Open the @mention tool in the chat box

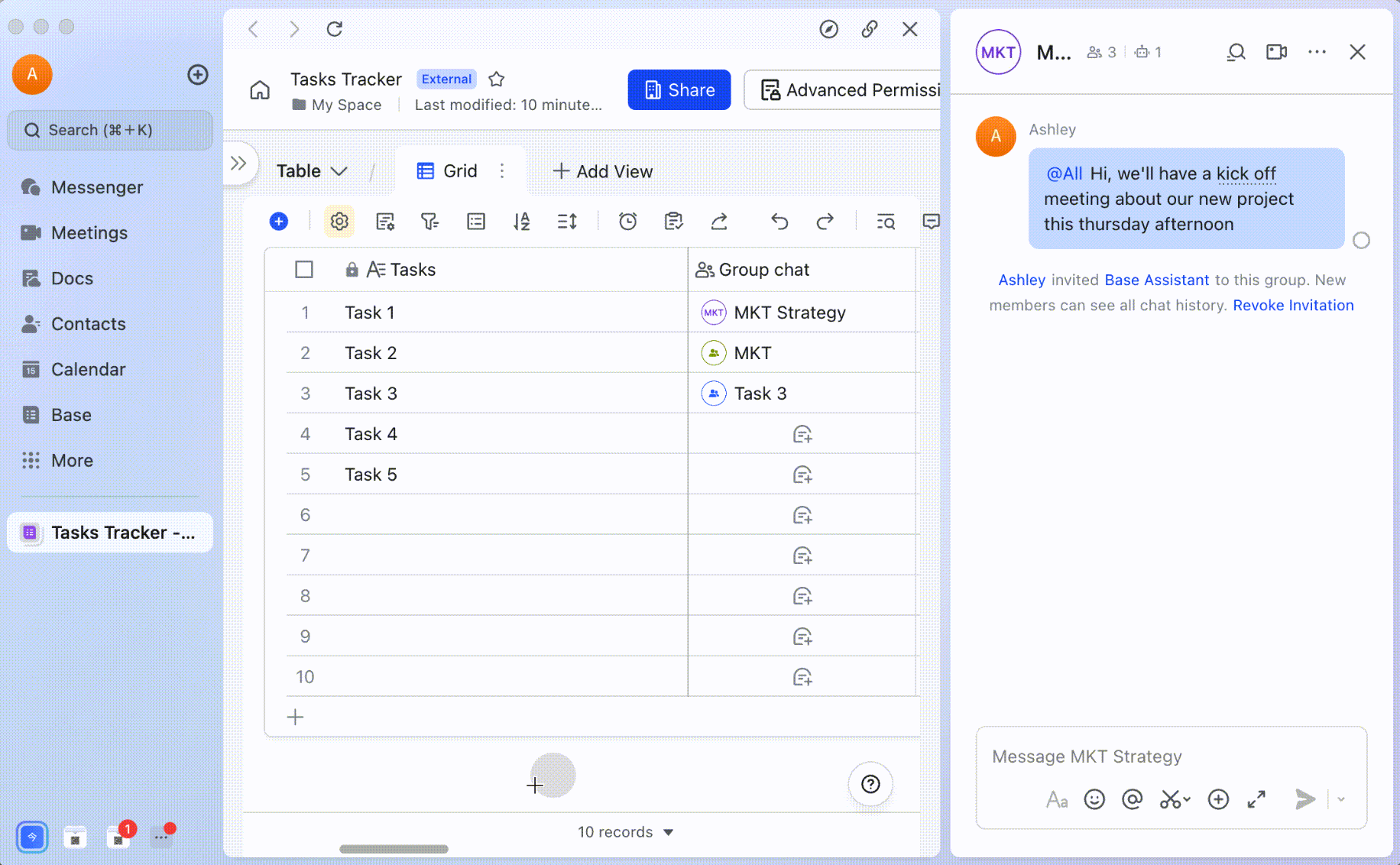click(1133, 799)
